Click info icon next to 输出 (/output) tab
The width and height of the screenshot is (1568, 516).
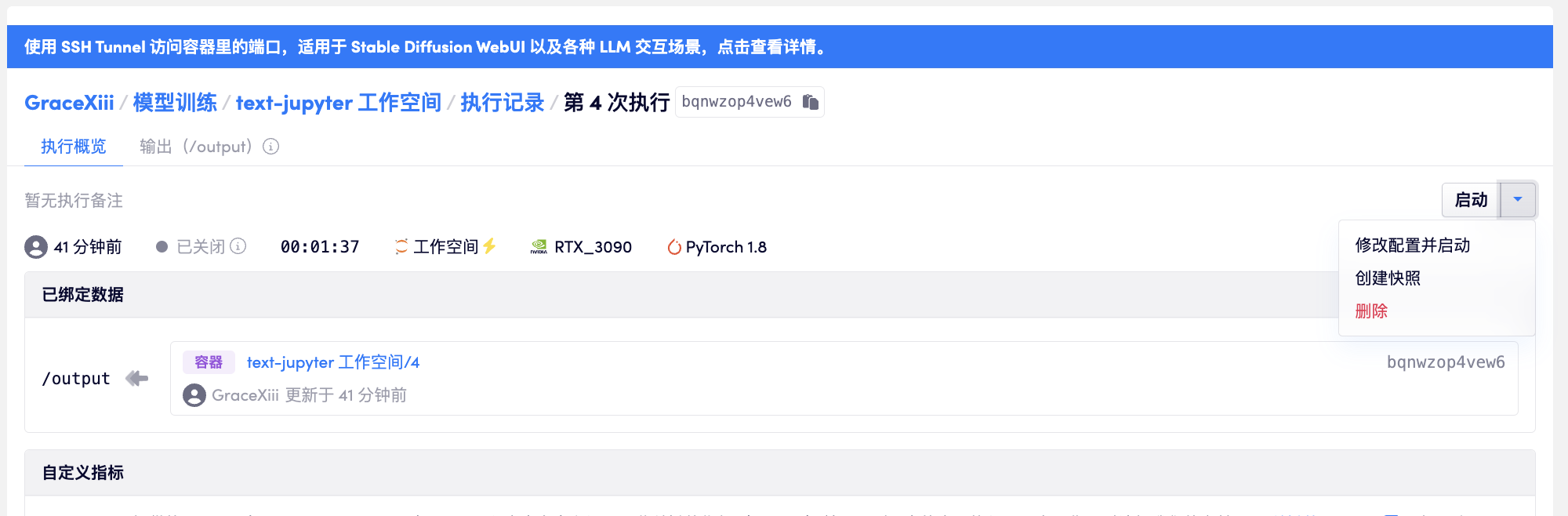click(x=270, y=147)
